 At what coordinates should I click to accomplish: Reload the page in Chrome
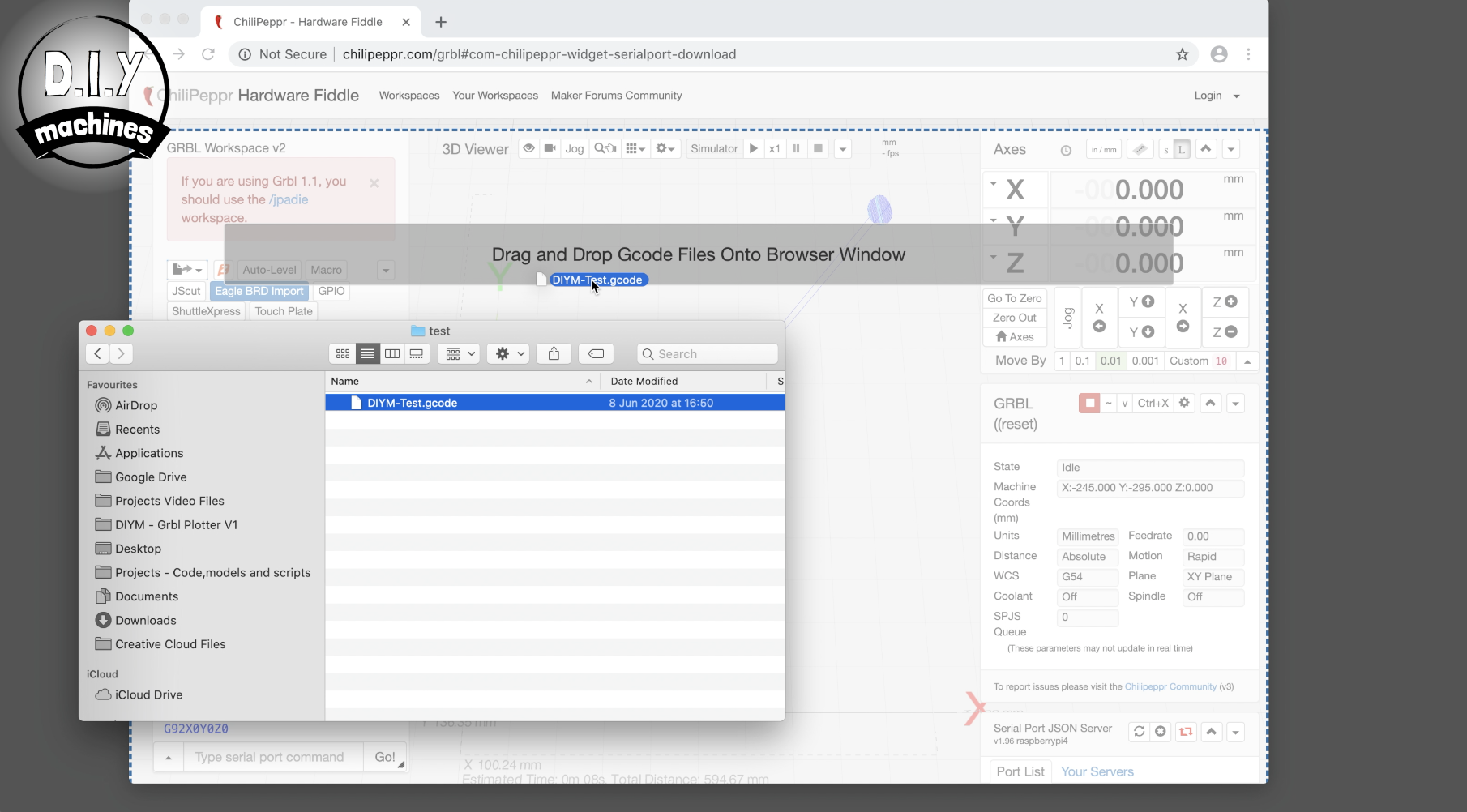[x=208, y=54]
